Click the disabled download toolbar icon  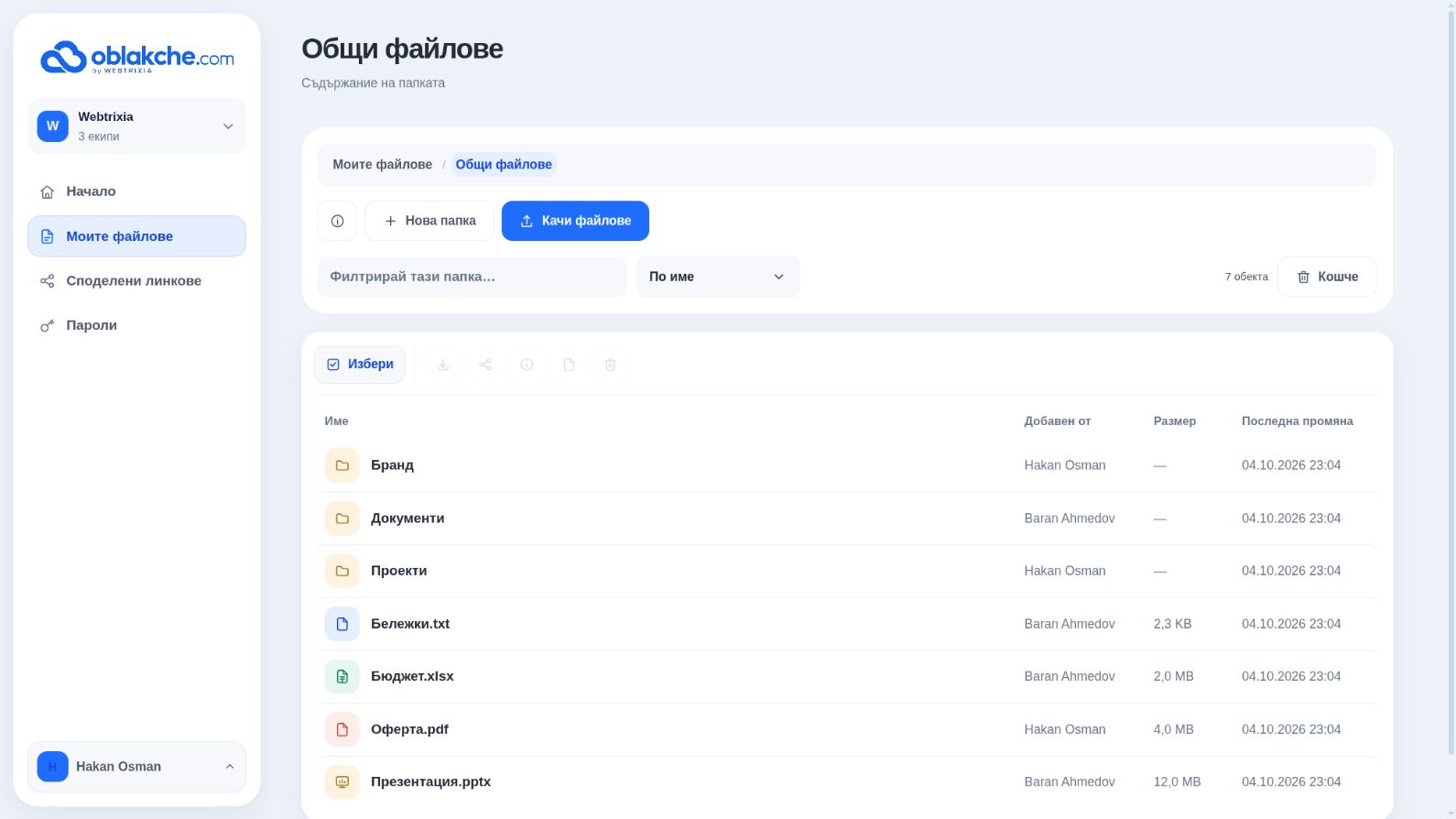(443, 365)
